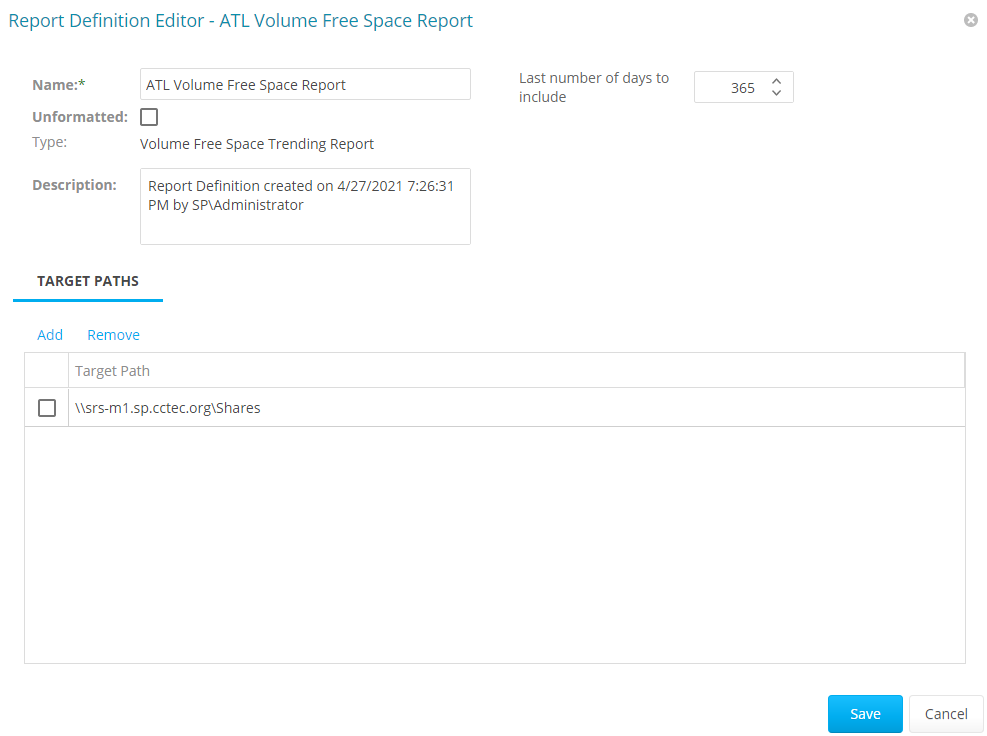Toggle the Unformatted checkbox
This screenshot has height=736, width=987.
(149, 117)
